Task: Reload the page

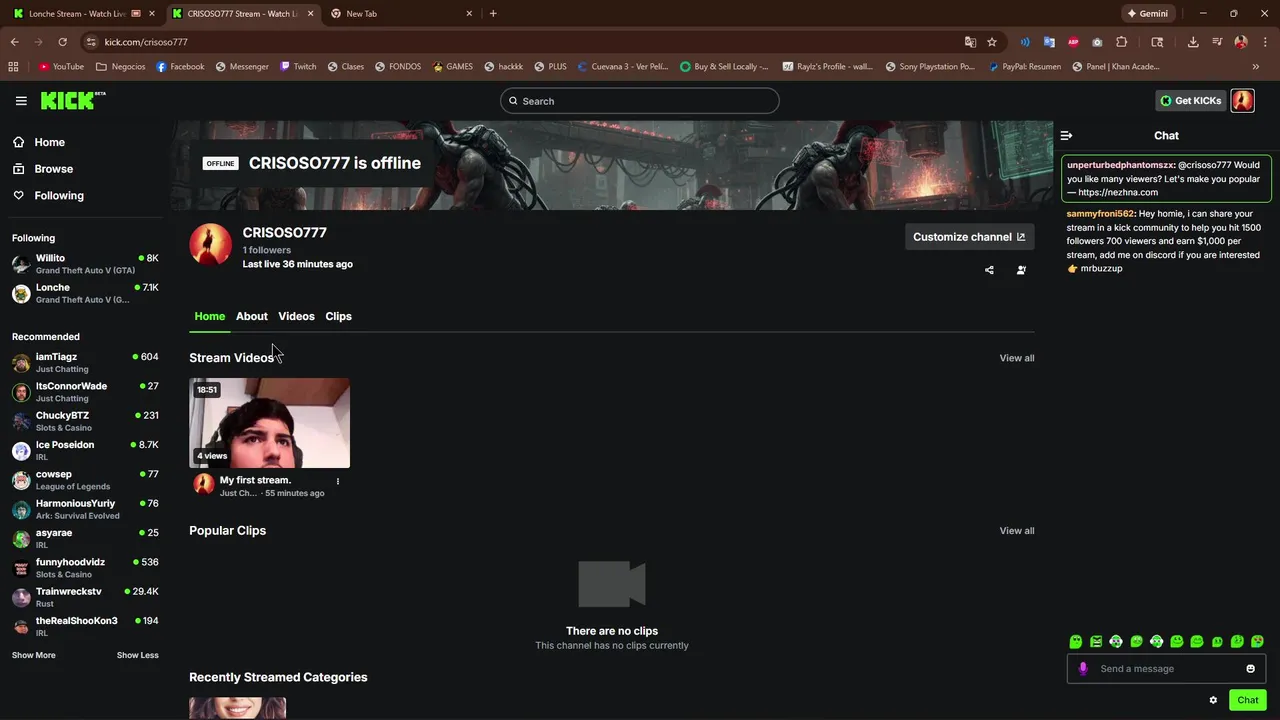Action: pos(62,42)
